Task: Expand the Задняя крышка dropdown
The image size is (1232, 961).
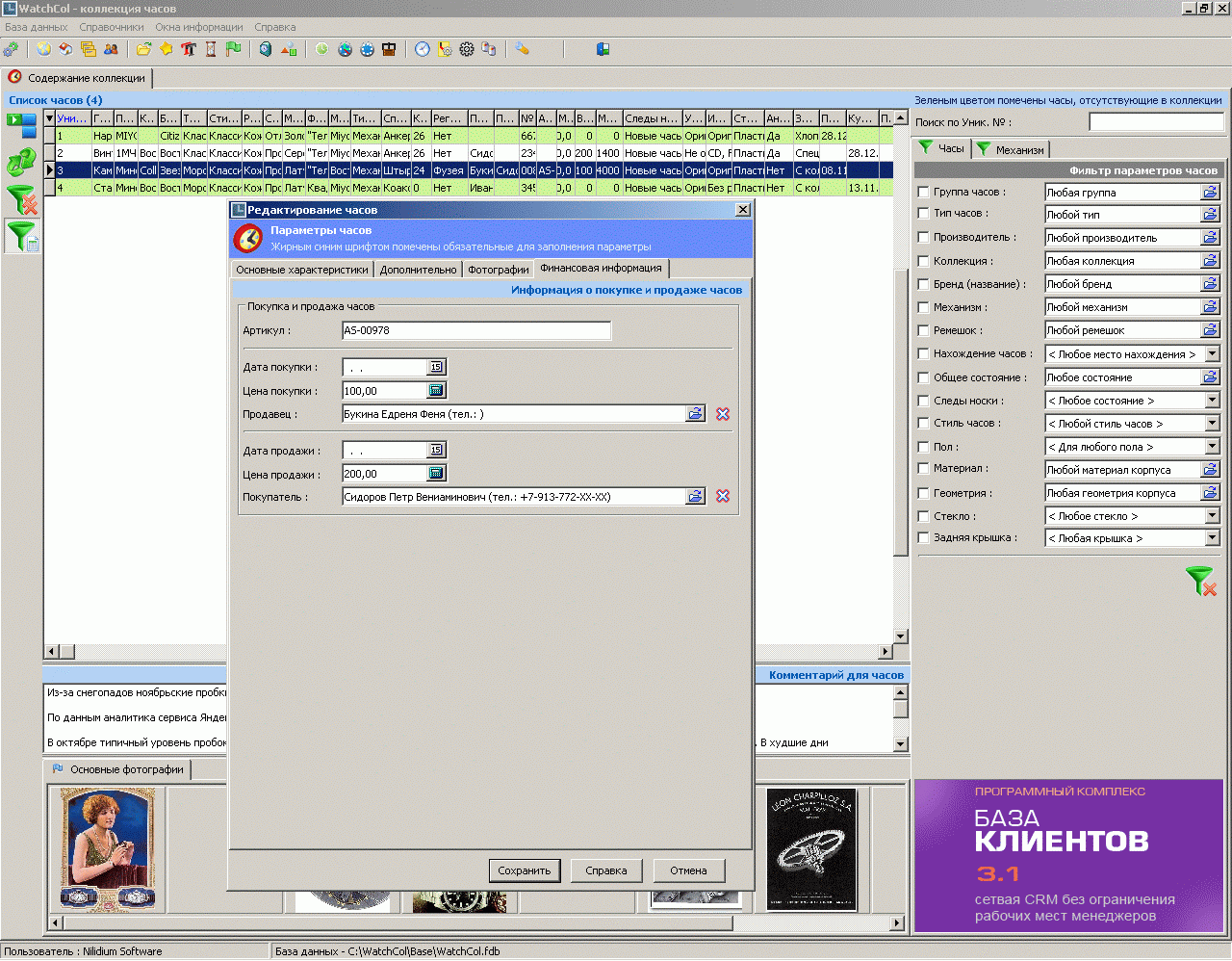Action: 1212,538
